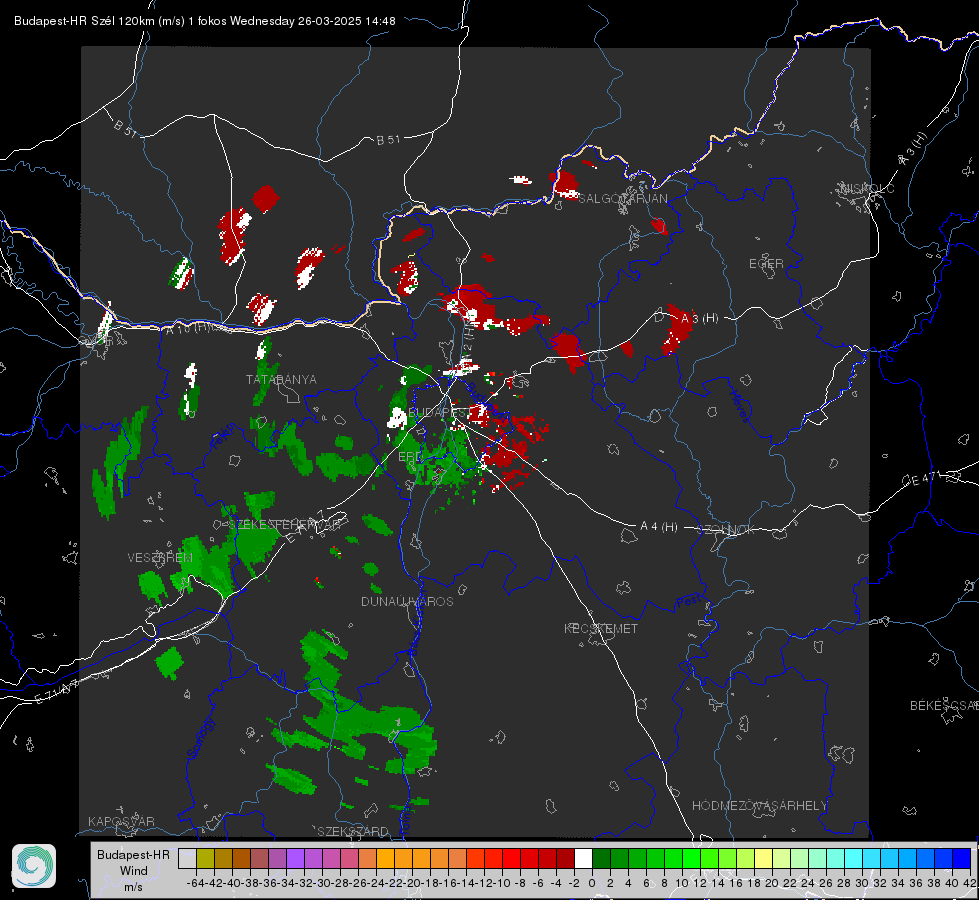Click the 'A 4 (H)' road label
This screenshot has width=979, height=900.
pyautogui.click(x=659, y=527)
